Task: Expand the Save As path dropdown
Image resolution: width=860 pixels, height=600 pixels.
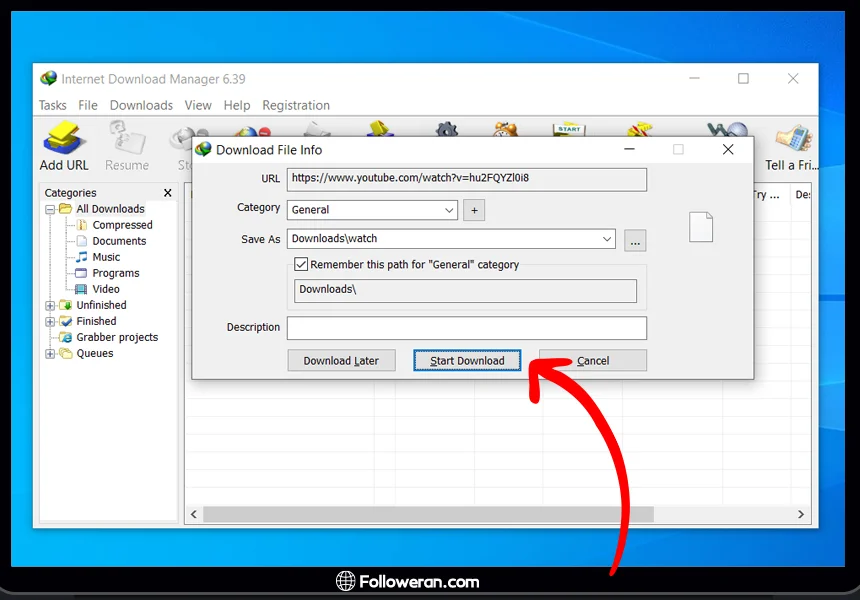Action: tap(607, 239)
